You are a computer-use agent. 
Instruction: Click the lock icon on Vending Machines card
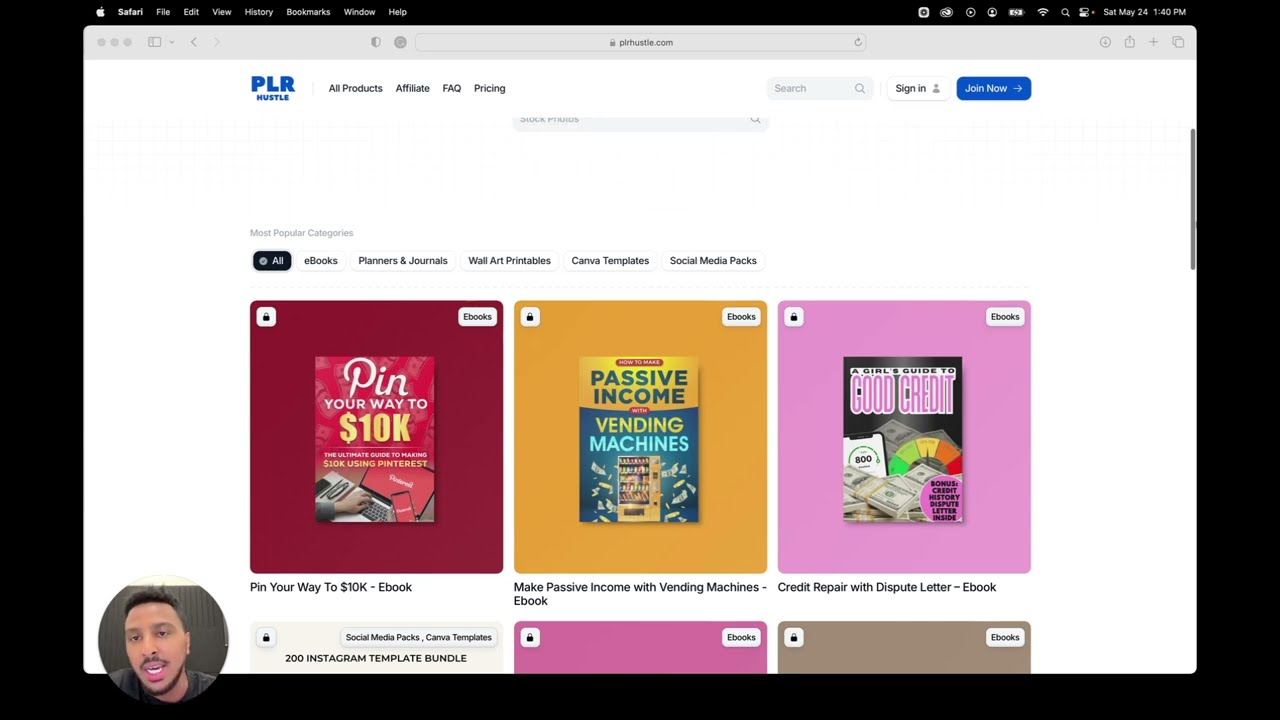coord(530,317)
